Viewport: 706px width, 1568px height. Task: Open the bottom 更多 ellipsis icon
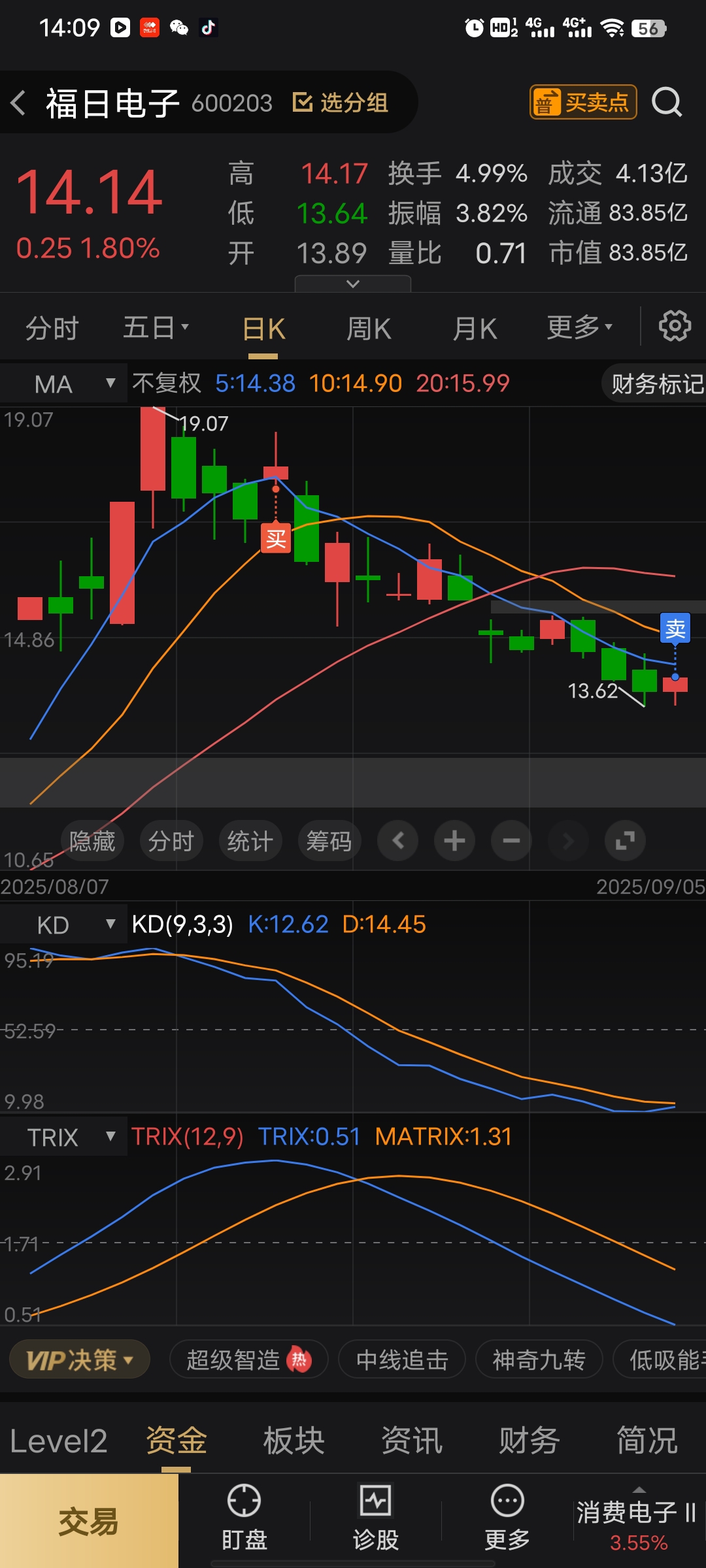pyautogui.click(x=507, y=1517)
